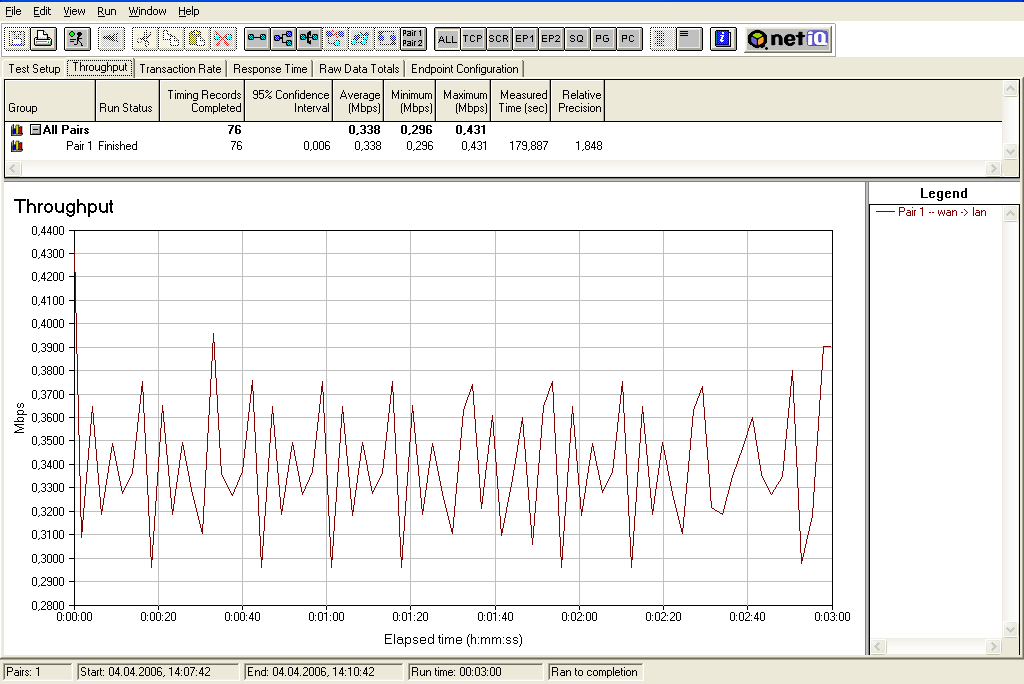1024x684 pixels.
Task: Open the Transaction Rate tab
Action: click(x=180, y=69)
